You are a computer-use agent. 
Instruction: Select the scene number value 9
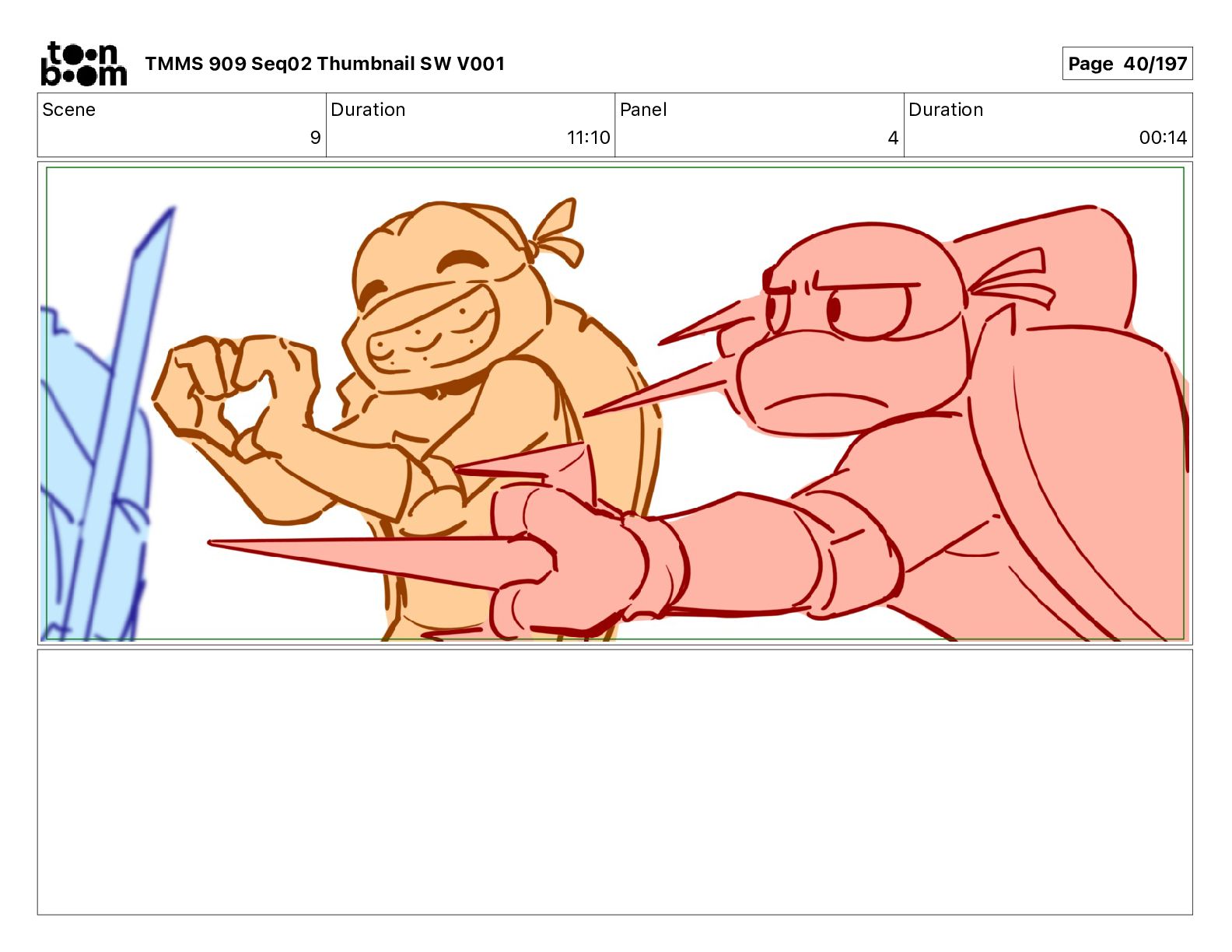click(x=315, y=138)
